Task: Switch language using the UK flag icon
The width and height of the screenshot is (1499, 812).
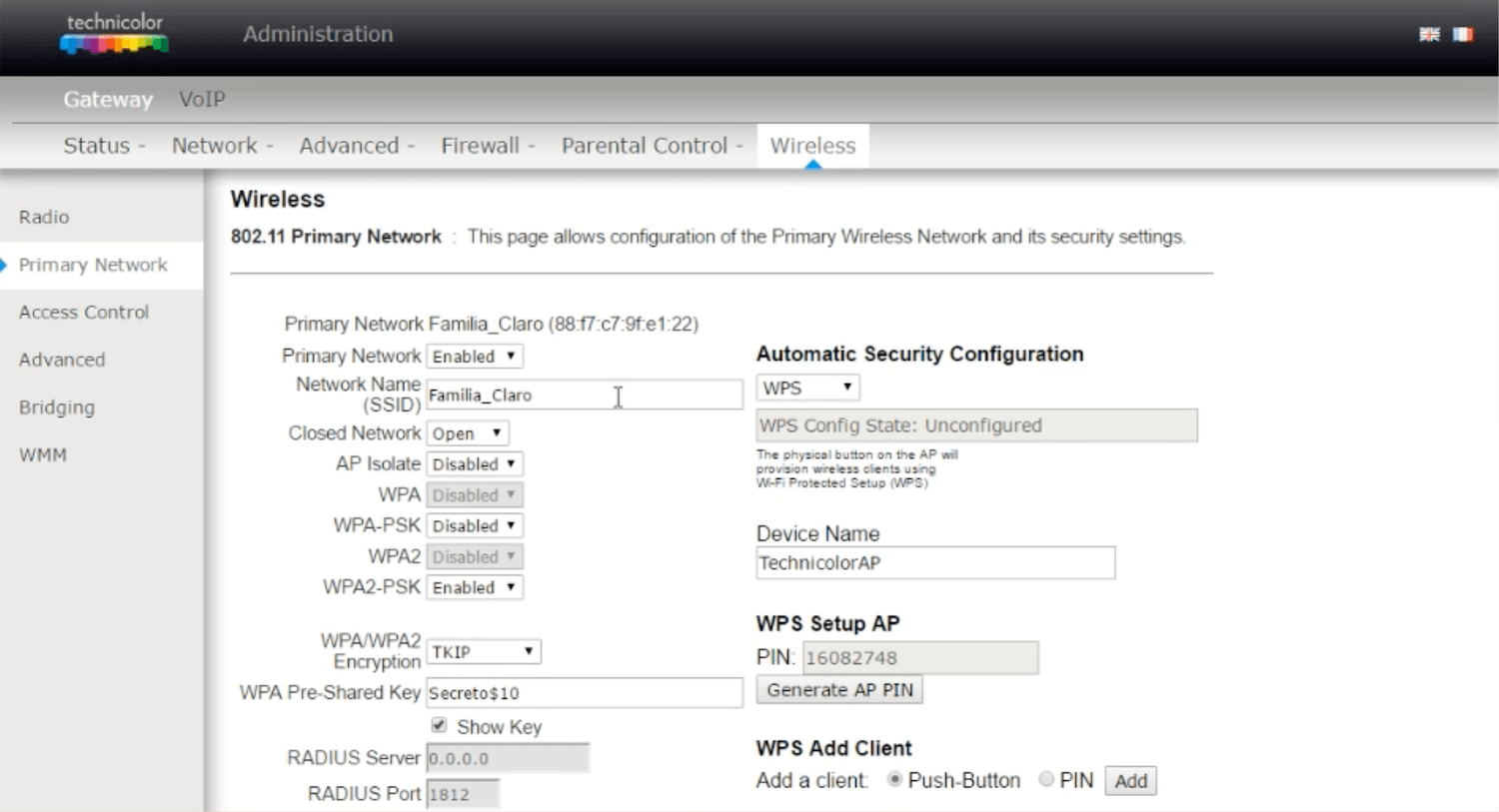Action: (x=1429, y=35)
